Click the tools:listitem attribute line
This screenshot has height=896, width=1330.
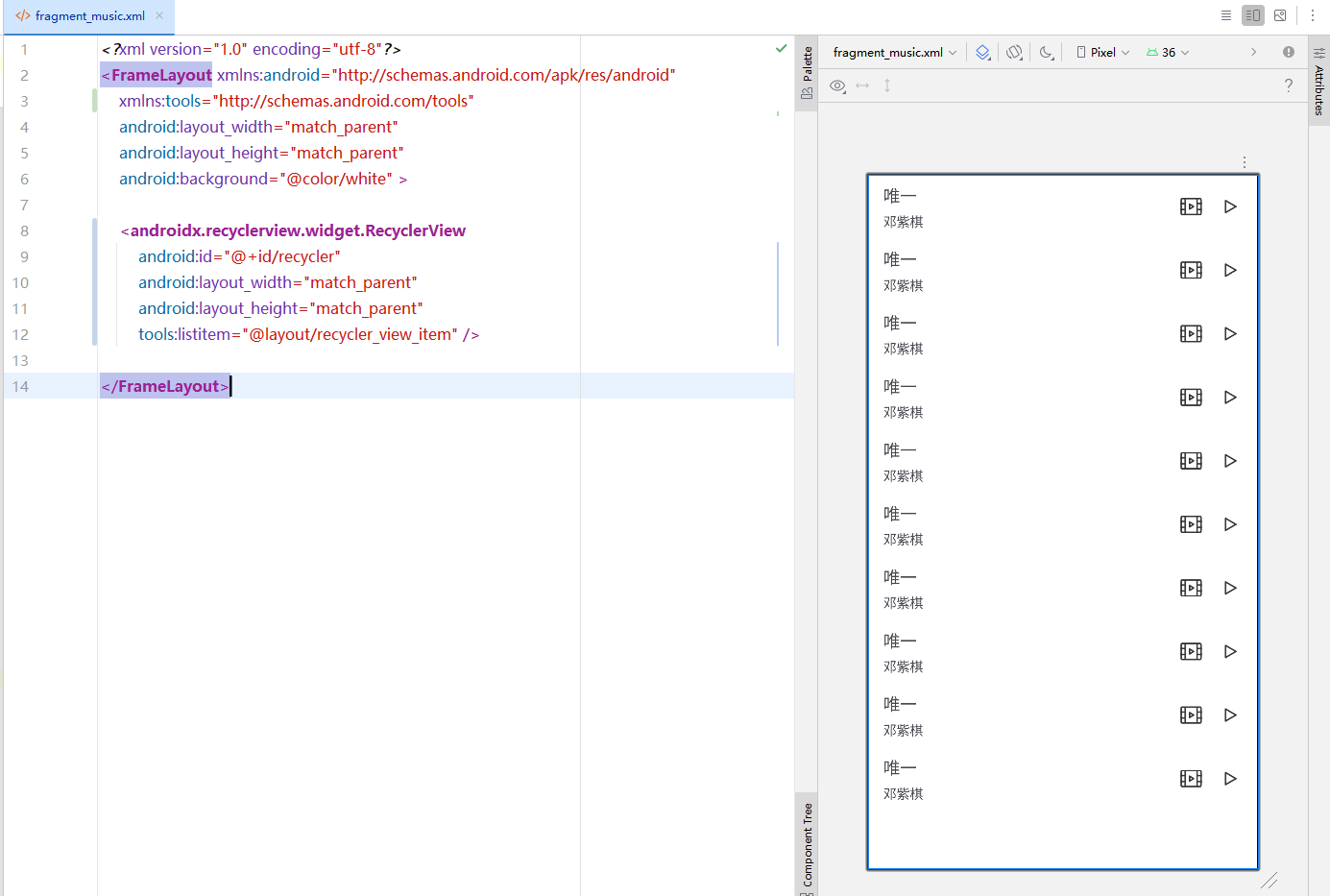point(308,334)
